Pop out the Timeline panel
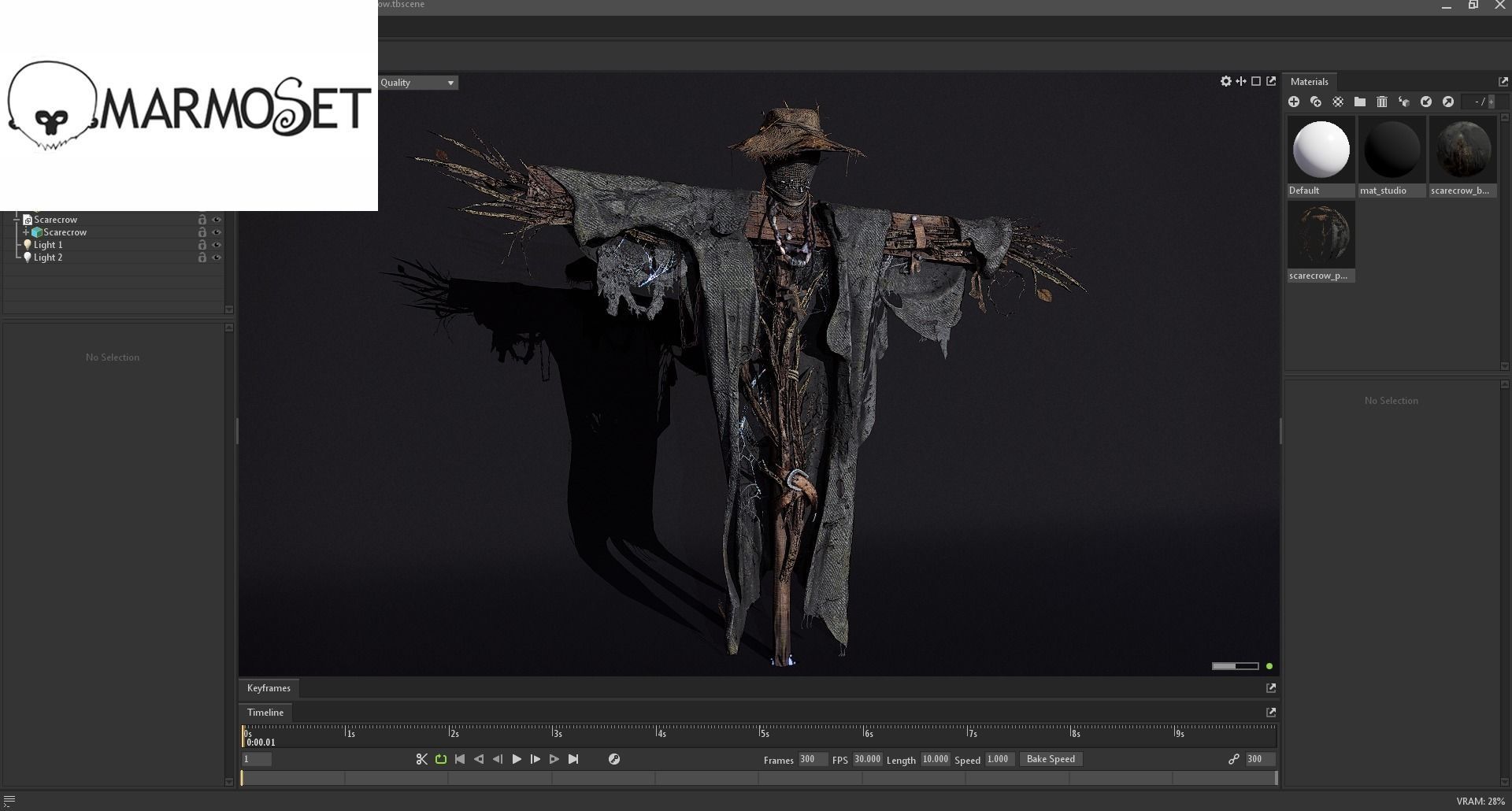This screenshot has width=1512, height=811. [x=1271, y=712]
